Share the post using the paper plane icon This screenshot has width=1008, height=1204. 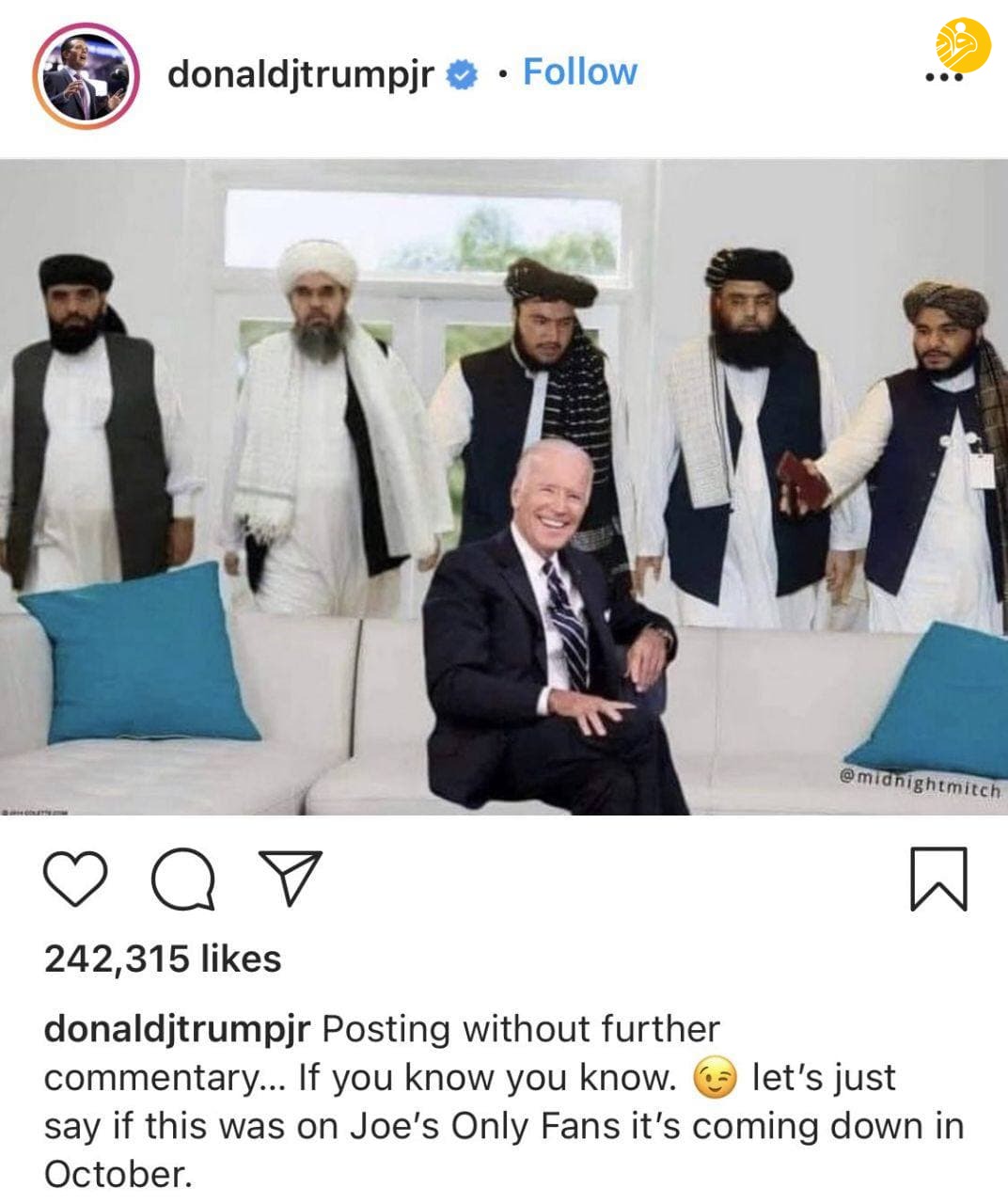point(290,878)
